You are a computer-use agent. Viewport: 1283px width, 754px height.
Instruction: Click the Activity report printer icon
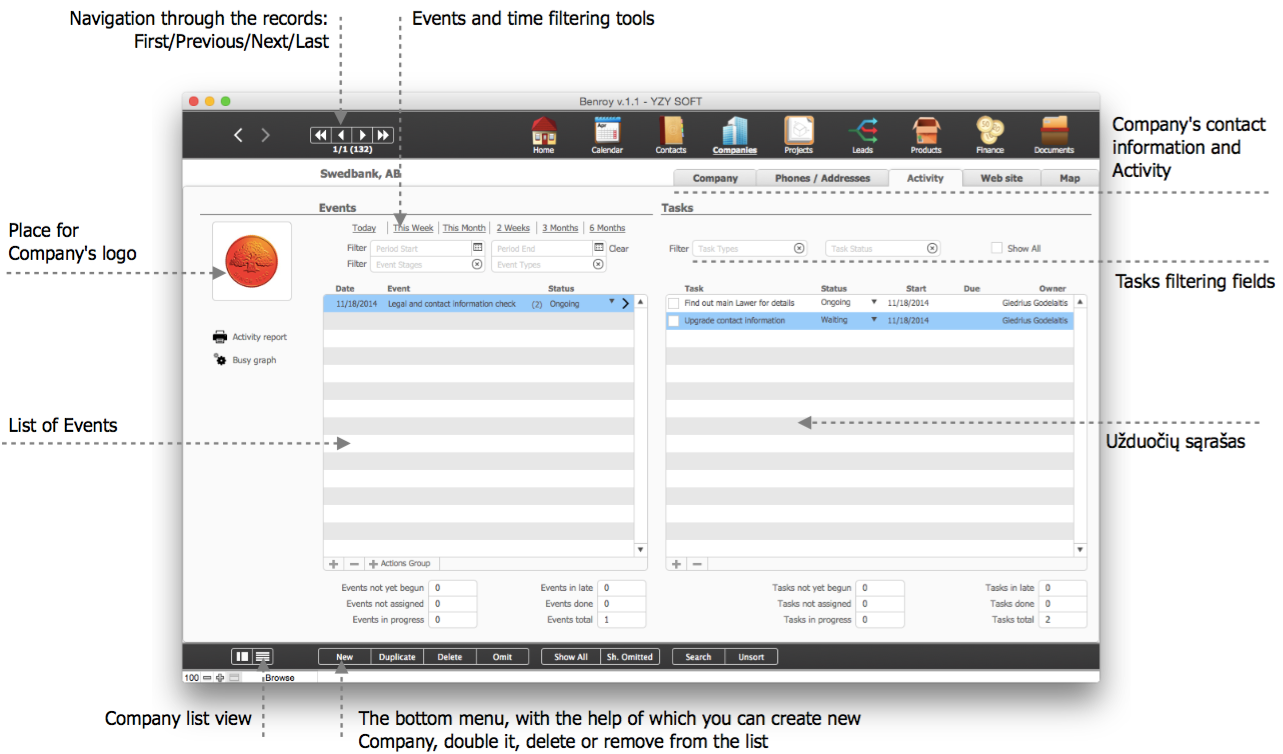220,337
